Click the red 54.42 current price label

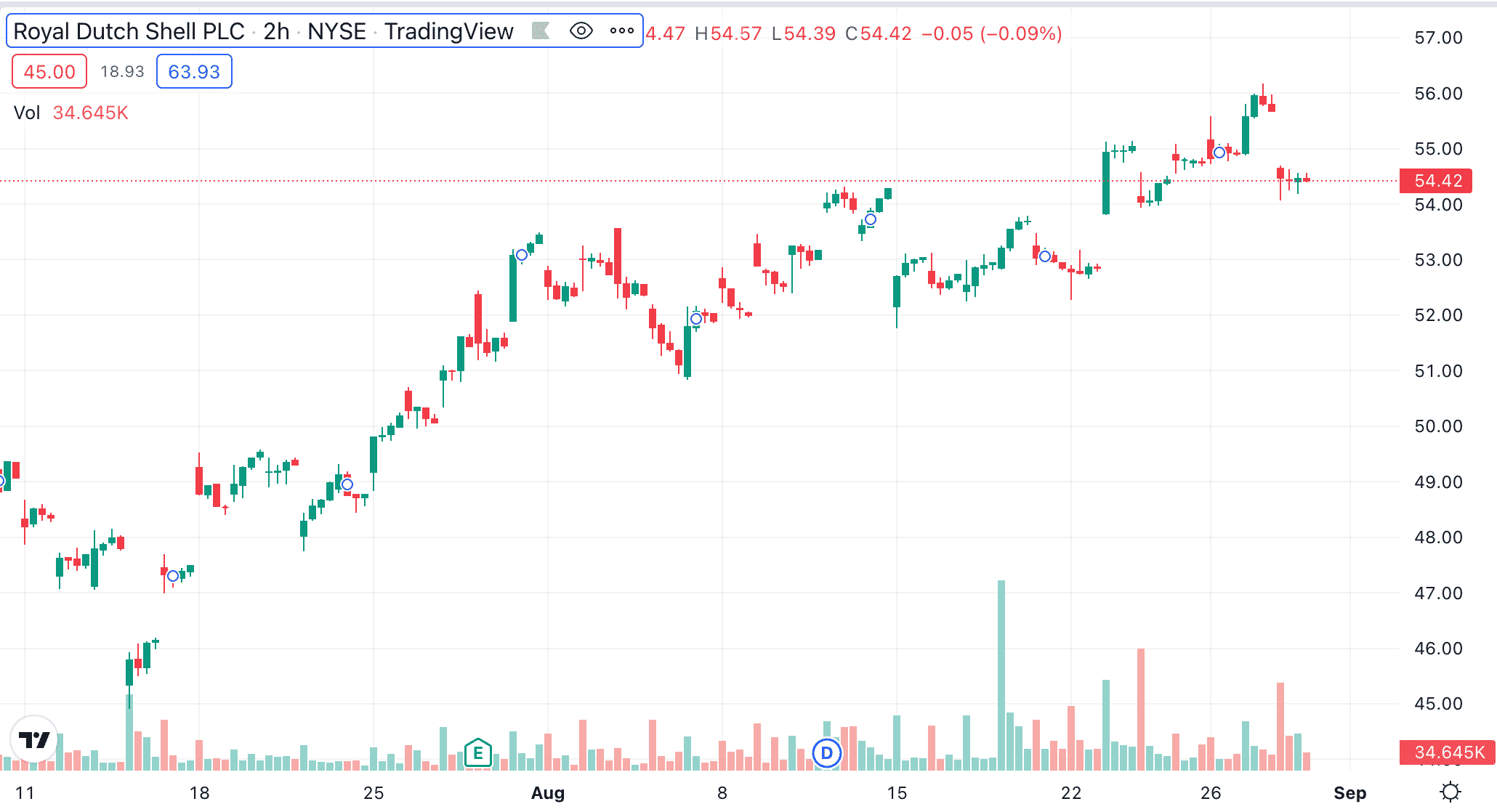coord(1436,181)
